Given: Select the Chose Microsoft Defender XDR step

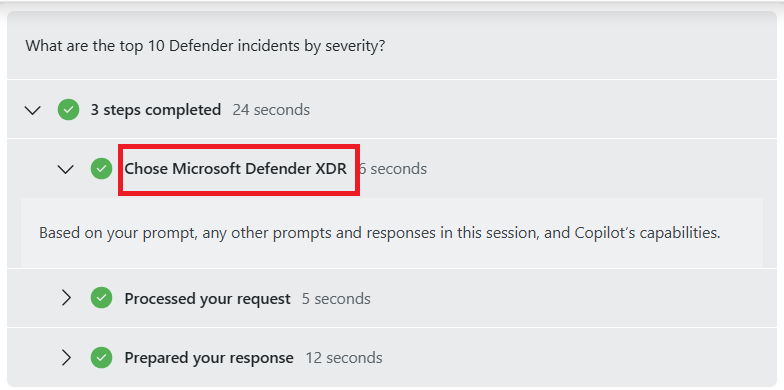Looking at the screenshot, I should tap(236, 169).
